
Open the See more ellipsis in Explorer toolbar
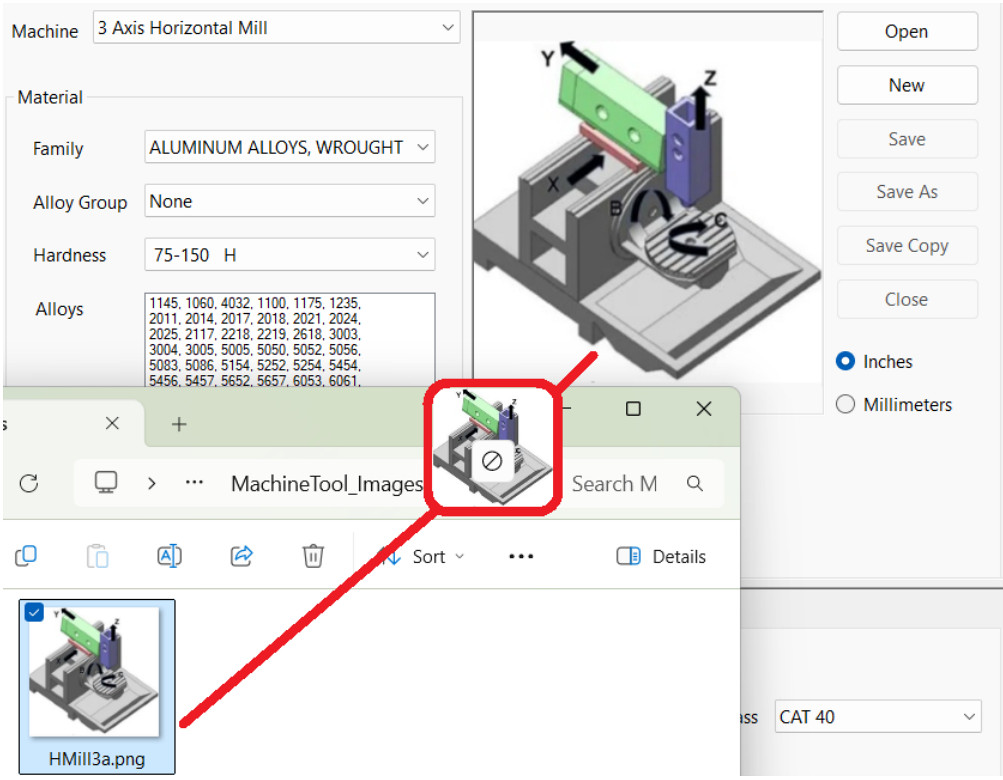(x=521, y=557)
